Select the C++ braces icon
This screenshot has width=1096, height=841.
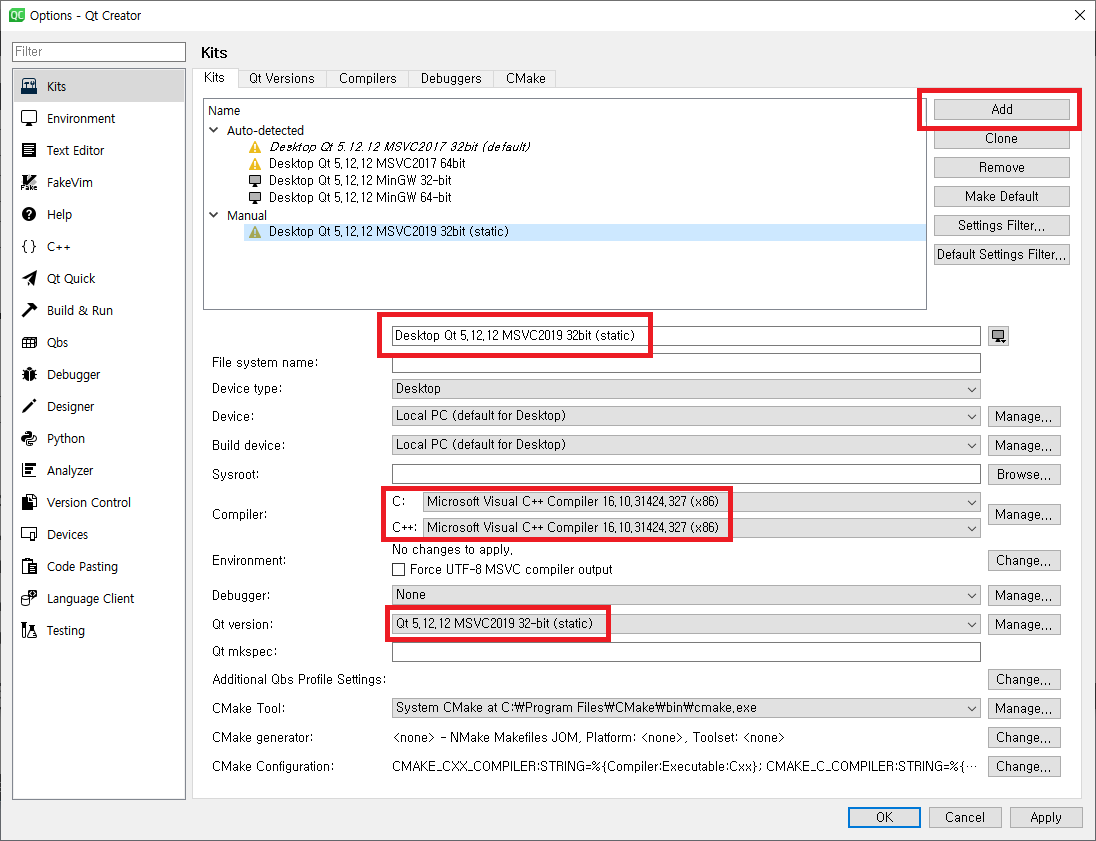tap(29, 246)
